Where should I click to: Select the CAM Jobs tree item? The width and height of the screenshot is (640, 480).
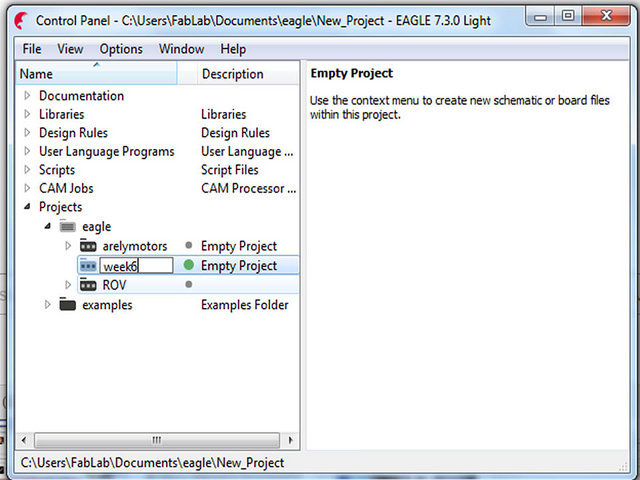pos(66,188)
